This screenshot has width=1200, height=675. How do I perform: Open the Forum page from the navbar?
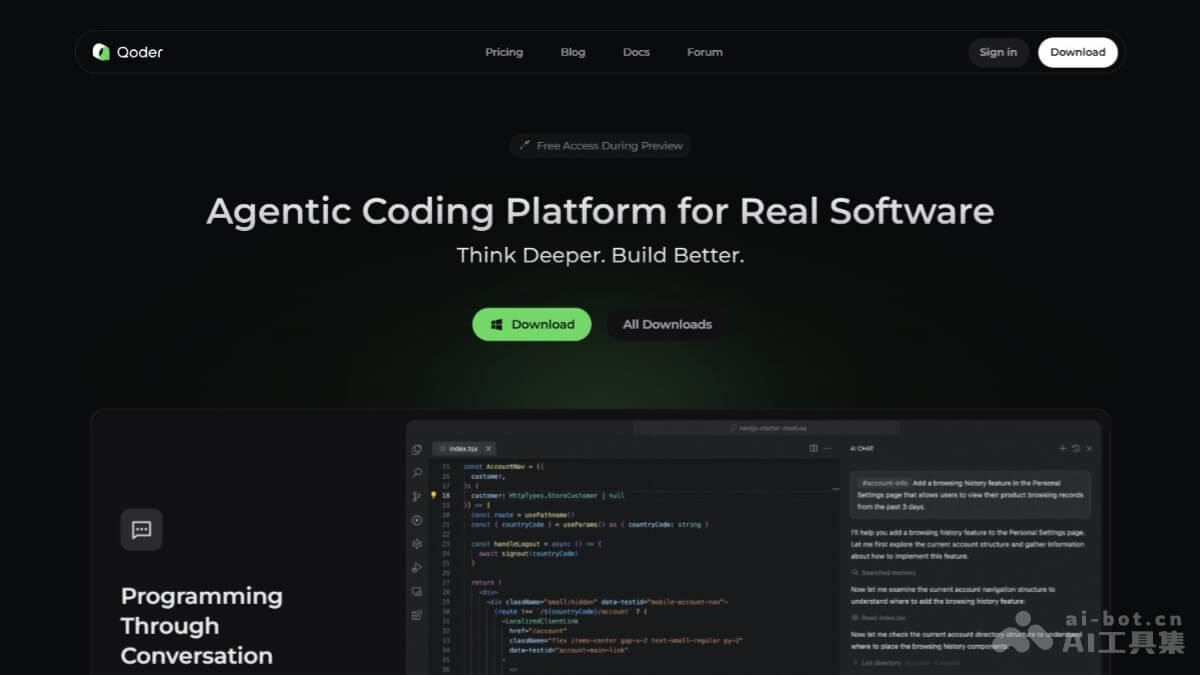[x=704, y=51]
